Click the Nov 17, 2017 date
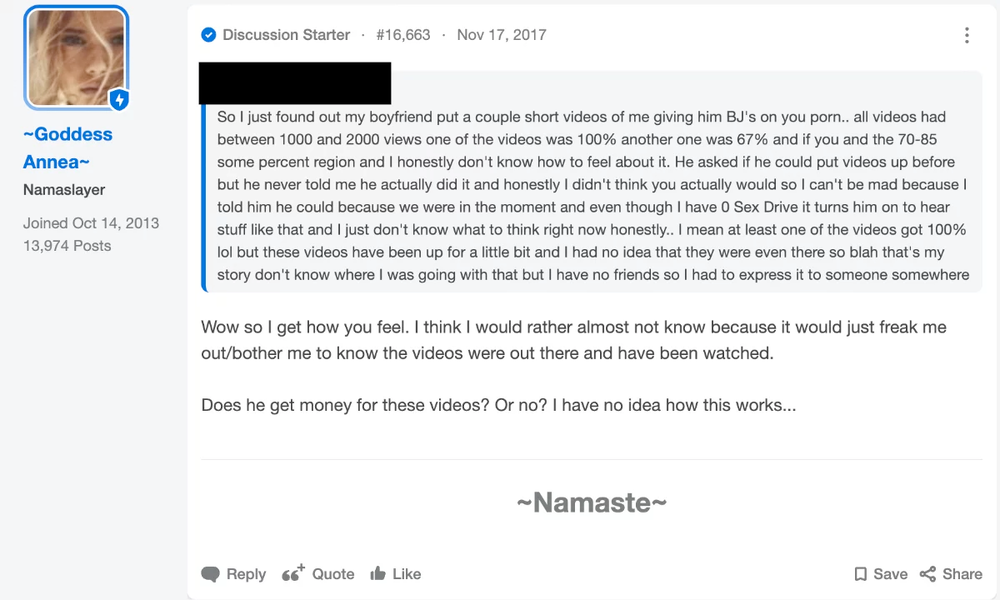The height and width of the screenshot is (600, 1000). 501,34
